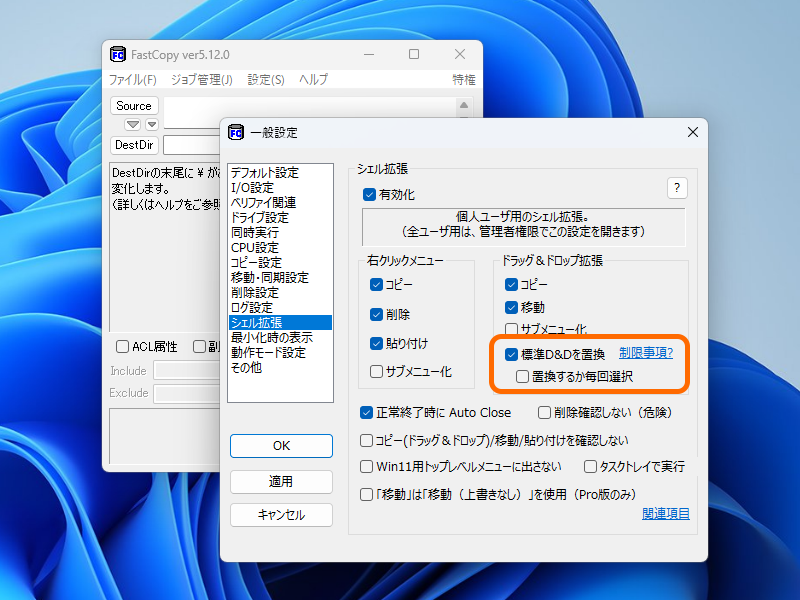Image resolution: width=800 pixels, height=600 pixels.
Task: Click the FastCopy app icon in main title bar
Action: tap(118, 54)
